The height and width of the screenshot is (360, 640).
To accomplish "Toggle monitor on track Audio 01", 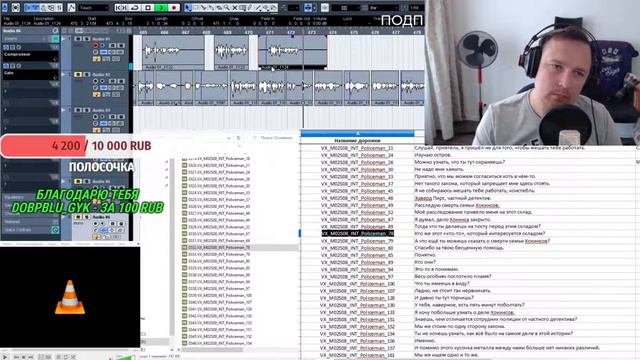I will point(103,46).
